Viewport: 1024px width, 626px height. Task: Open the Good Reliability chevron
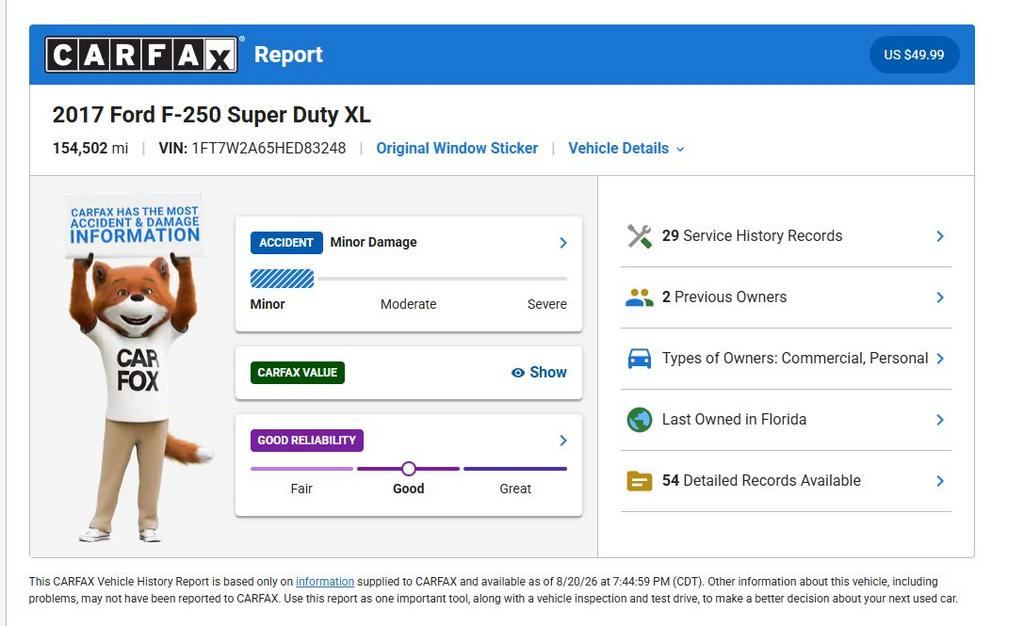[563, 441]
